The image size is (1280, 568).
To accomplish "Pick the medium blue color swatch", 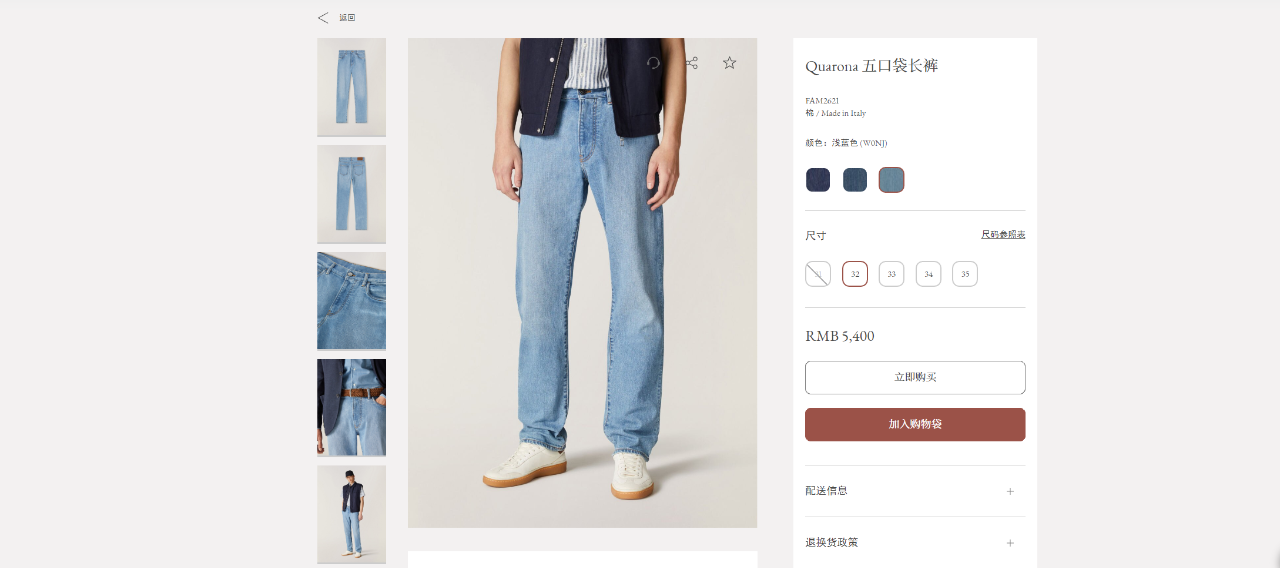I will 855,180.
